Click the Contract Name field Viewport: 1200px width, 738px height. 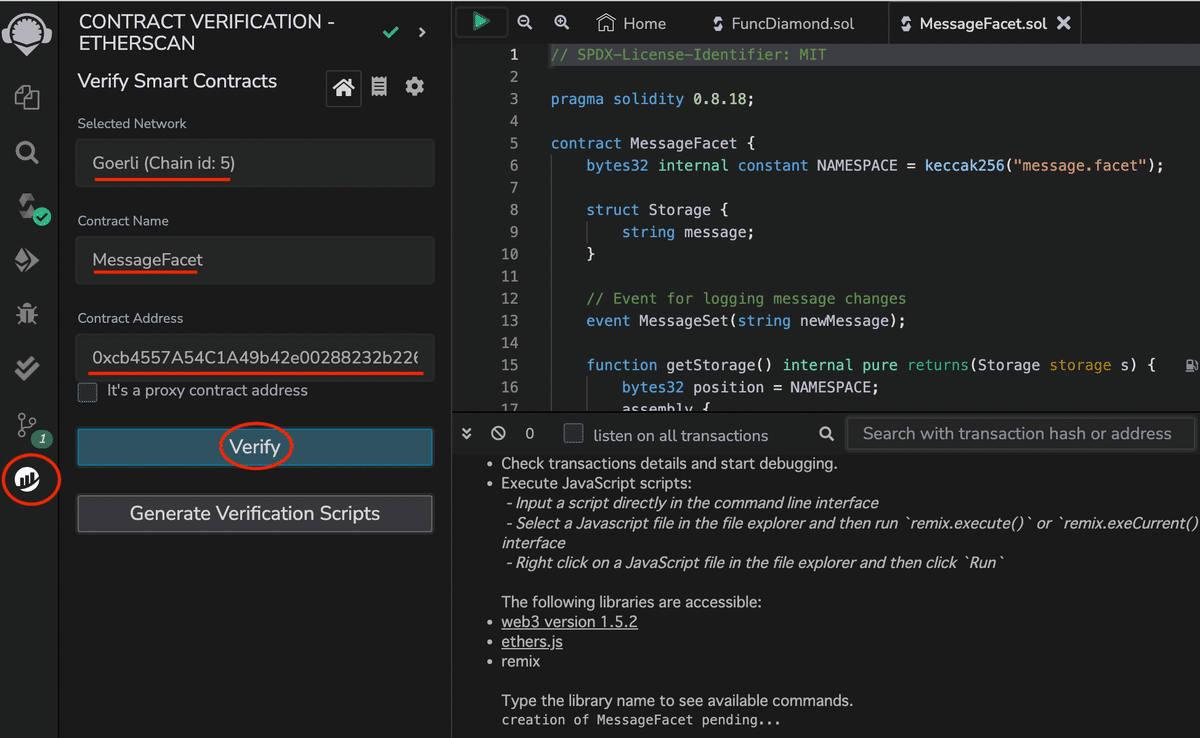(255, 260)
